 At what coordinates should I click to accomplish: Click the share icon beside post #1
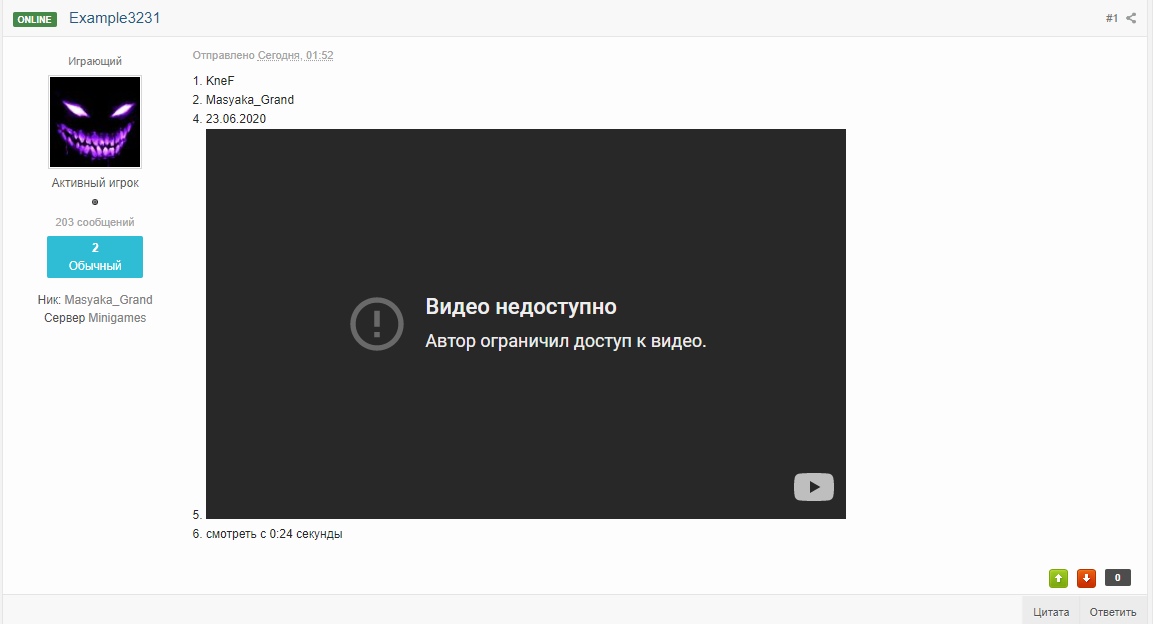(x=1132, y=18)
